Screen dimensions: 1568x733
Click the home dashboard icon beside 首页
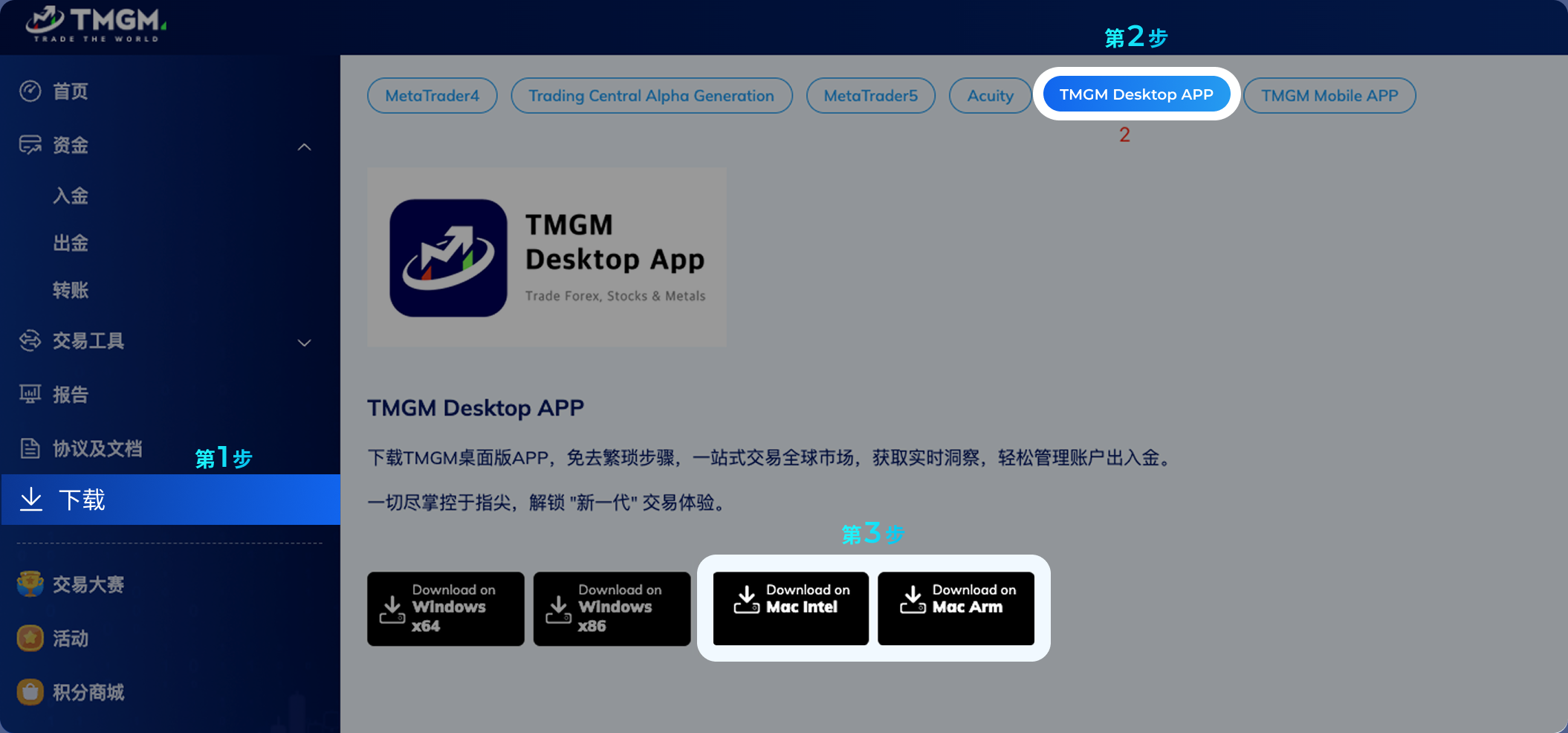click(x=30, y=91)
